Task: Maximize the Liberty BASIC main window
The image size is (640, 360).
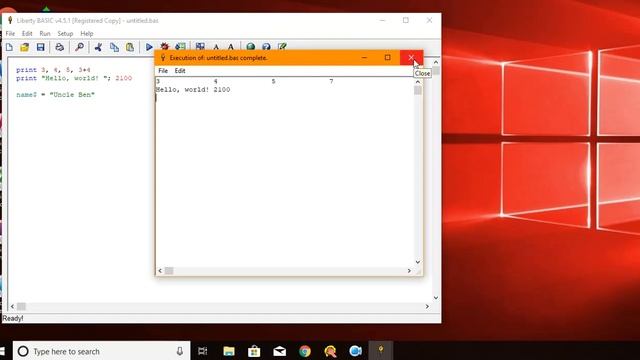Action: [406, 20]
